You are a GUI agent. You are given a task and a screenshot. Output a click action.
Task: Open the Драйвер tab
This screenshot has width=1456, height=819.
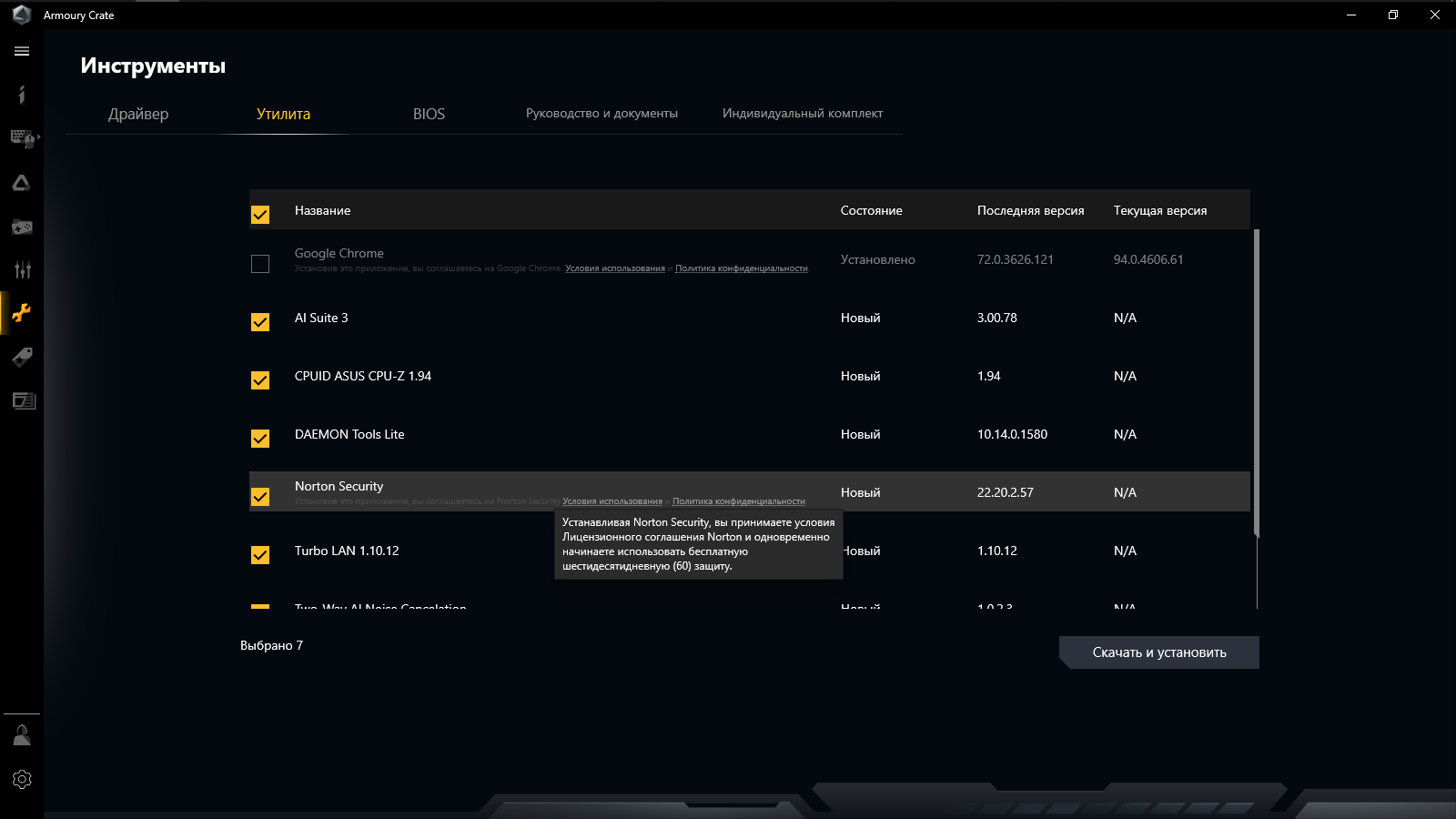(138, 114)
